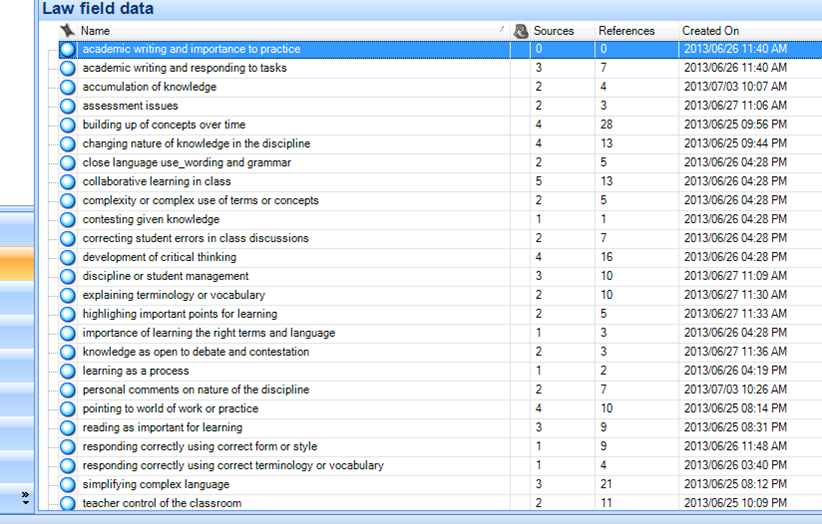Click 'Law field data' panel title
Image resolution: width=822 pixels, height=524 pixels.
98,9
